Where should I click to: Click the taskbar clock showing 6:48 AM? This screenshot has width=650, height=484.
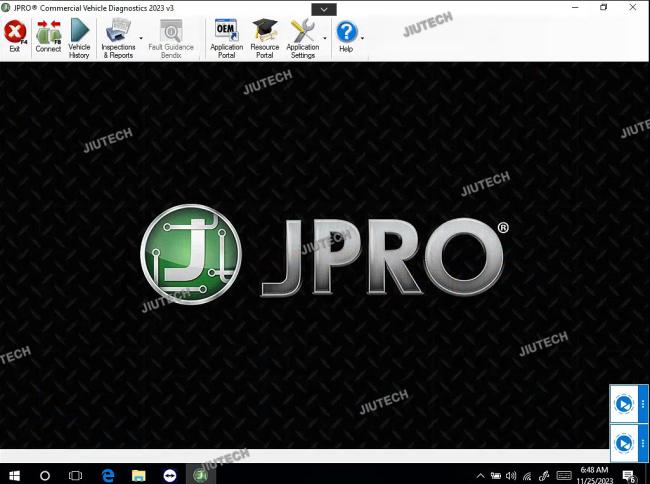tap(593, 474)
